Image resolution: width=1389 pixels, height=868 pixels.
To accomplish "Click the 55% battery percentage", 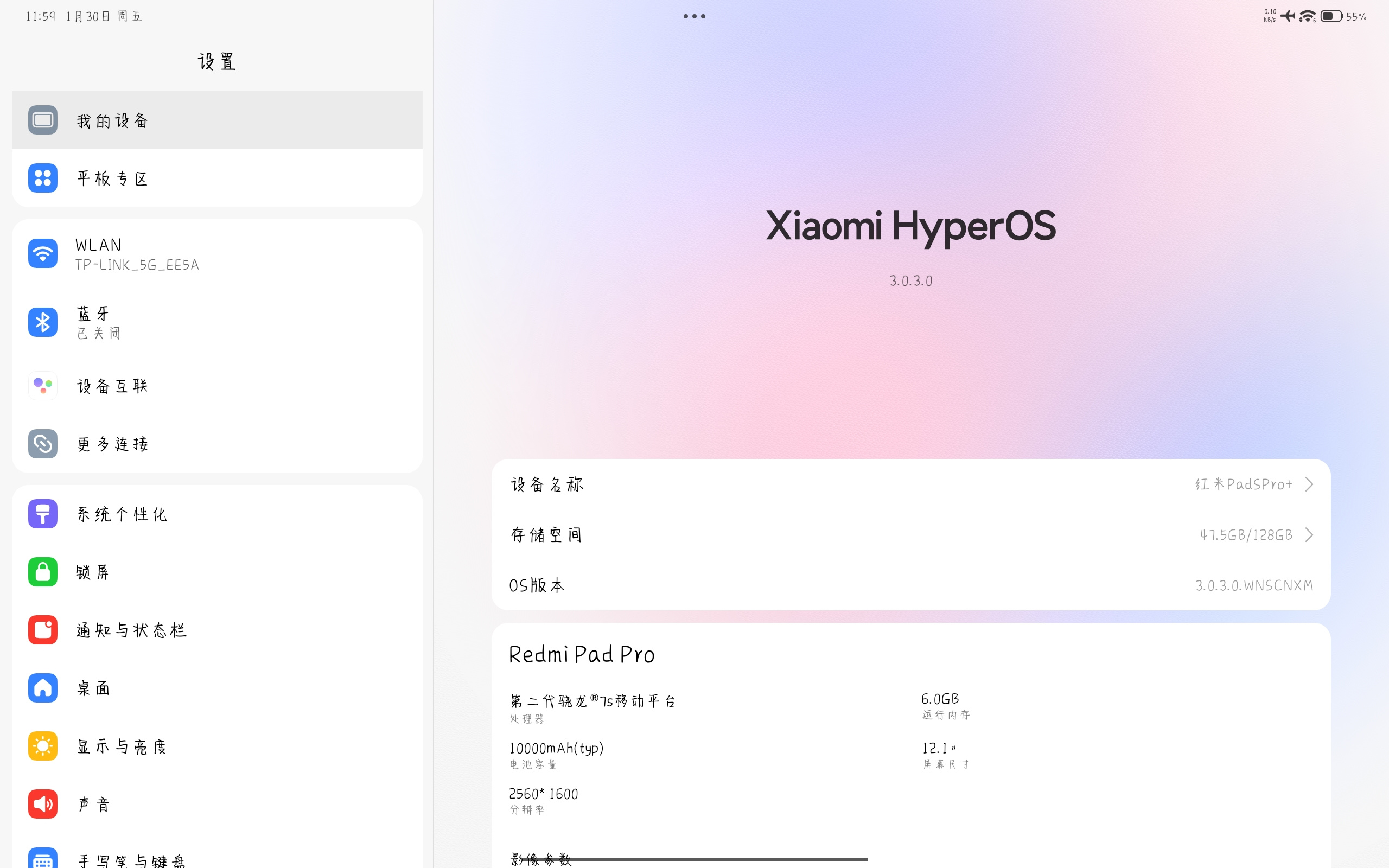I will click(1356, 17).
